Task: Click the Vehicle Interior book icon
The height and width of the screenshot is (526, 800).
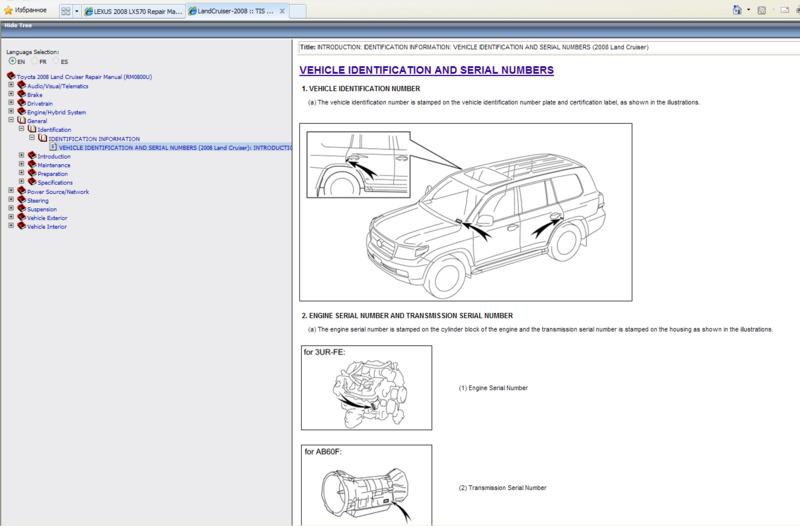Action: [x=21, y=226]
